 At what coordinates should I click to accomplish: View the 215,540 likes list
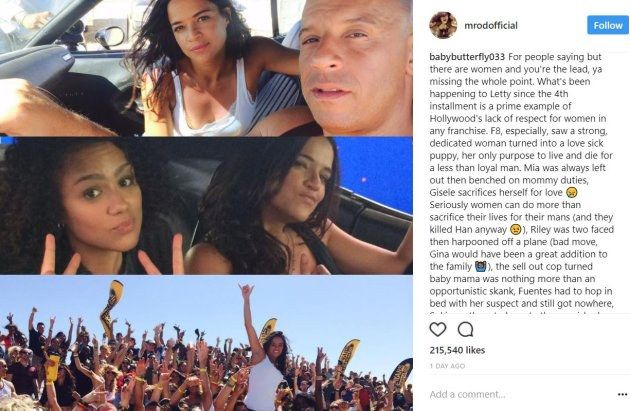tap(457, 350)
